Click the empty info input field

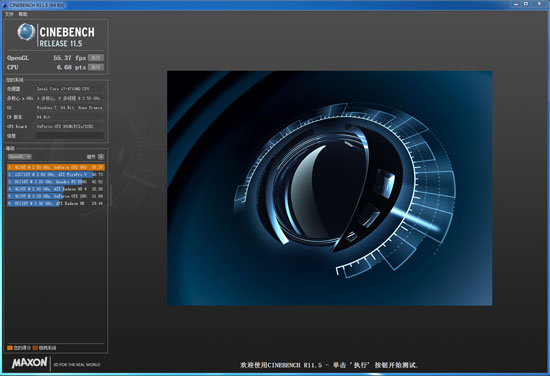(70, 135)
